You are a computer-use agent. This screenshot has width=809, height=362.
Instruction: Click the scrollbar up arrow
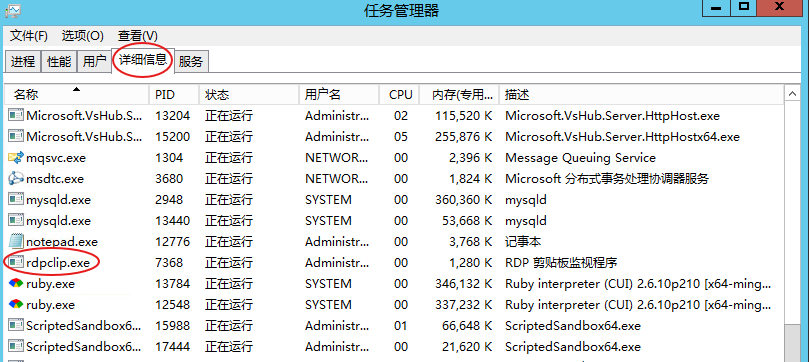792,95
